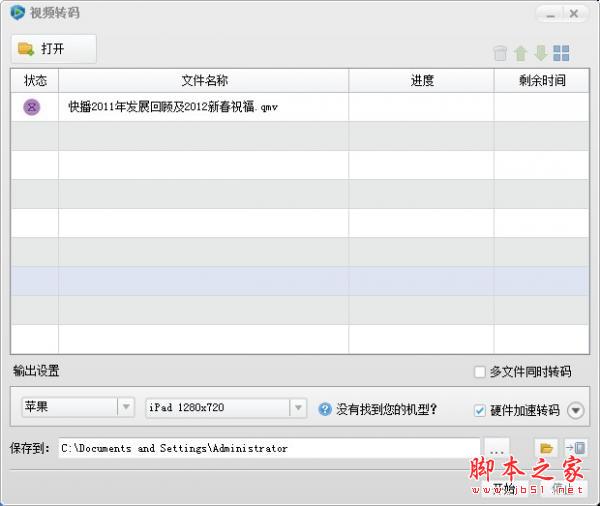Viewport: 600px width, 506px height.
Task: Delete selected file with trash icon
Action: pyautogui.click(x=500, y=53)
